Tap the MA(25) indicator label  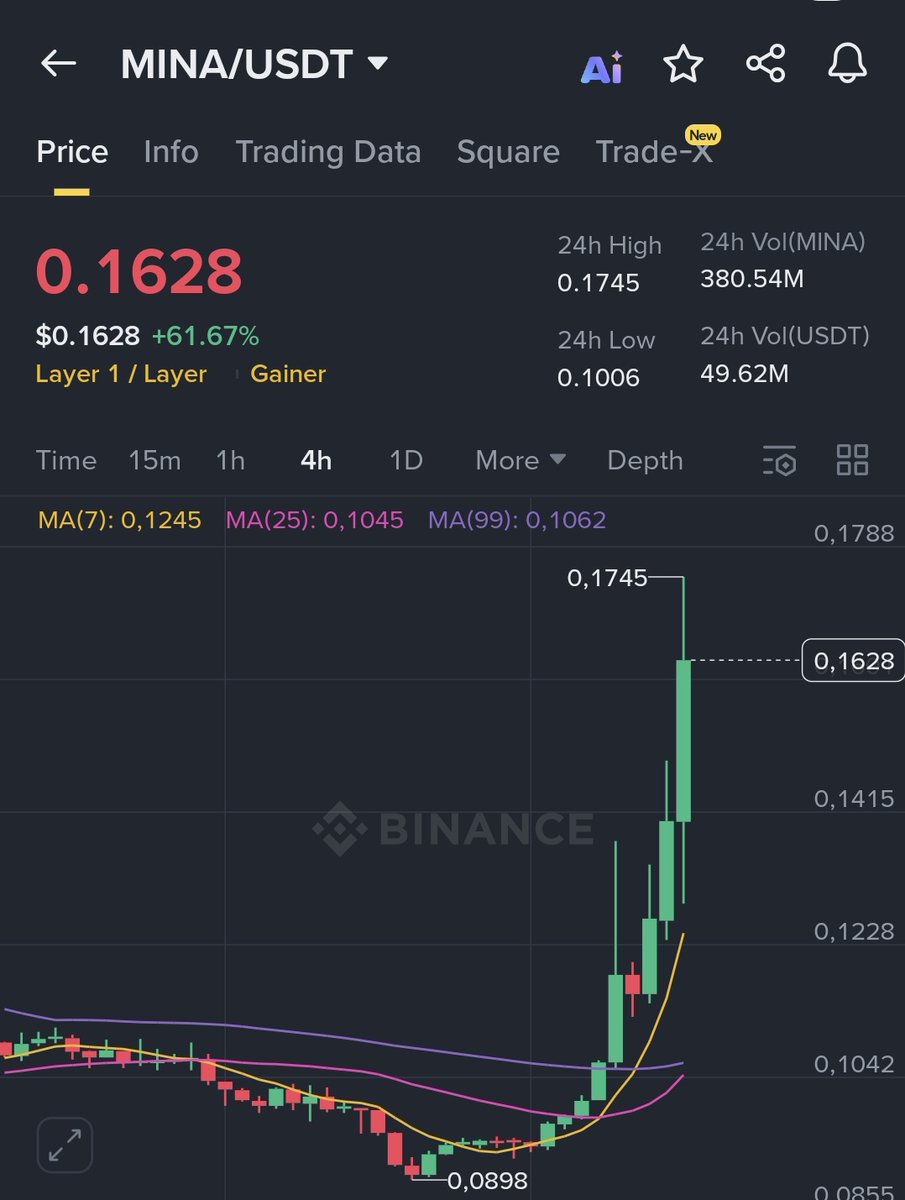pos(314,520)
